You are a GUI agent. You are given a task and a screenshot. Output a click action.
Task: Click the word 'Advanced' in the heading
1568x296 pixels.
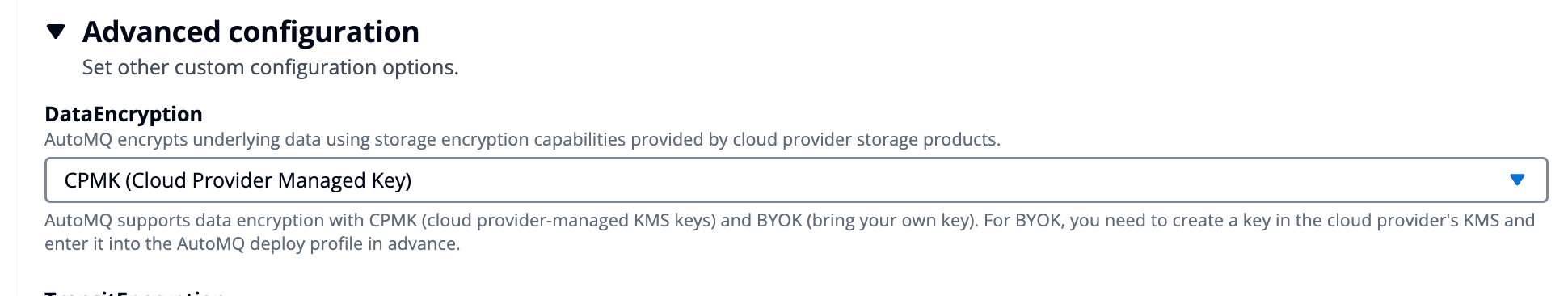click(152, 32)
